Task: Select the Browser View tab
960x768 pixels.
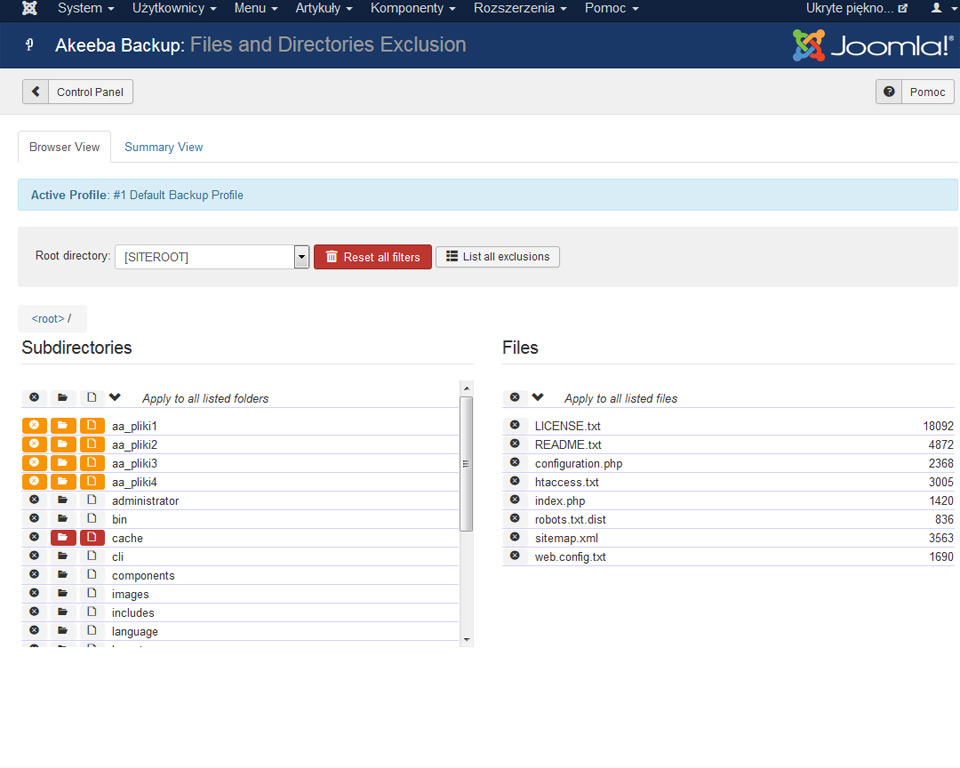Action: tap(64, 147)
